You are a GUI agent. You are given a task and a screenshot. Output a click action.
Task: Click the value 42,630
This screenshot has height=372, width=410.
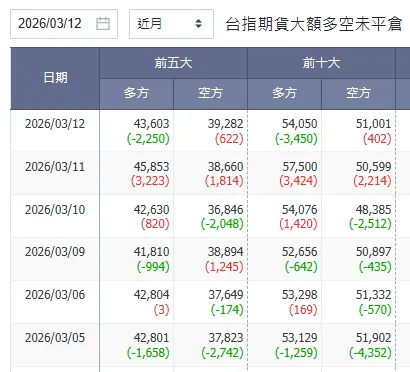click(x=151, y=210)
